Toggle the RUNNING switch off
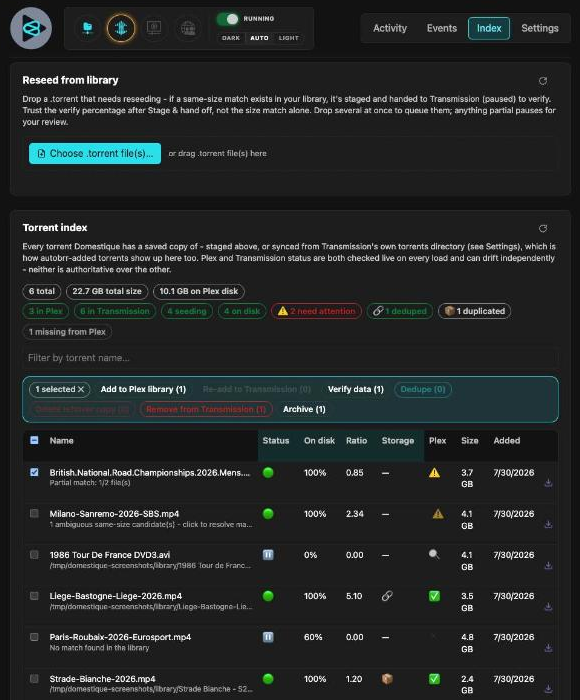Screen dimensions: 580x700 click(228, 19)
